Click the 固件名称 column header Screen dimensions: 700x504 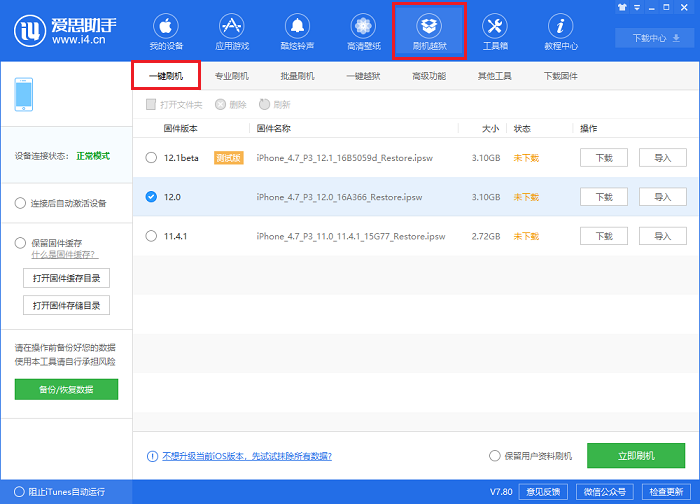(274, 129)
